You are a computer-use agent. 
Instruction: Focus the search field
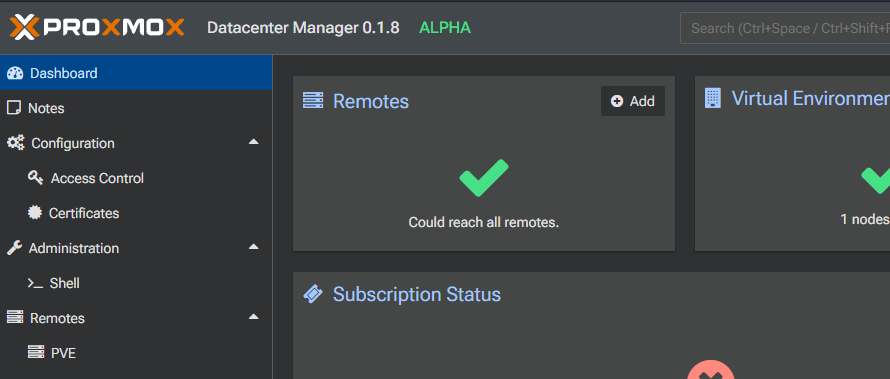(x=785, y=28)
